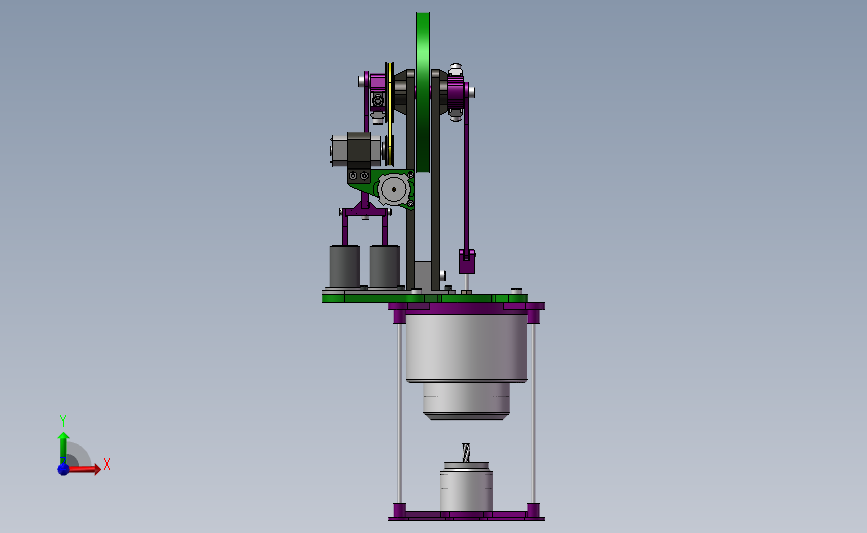Select the left dark cylinder on the green plate

coord(344,266)
